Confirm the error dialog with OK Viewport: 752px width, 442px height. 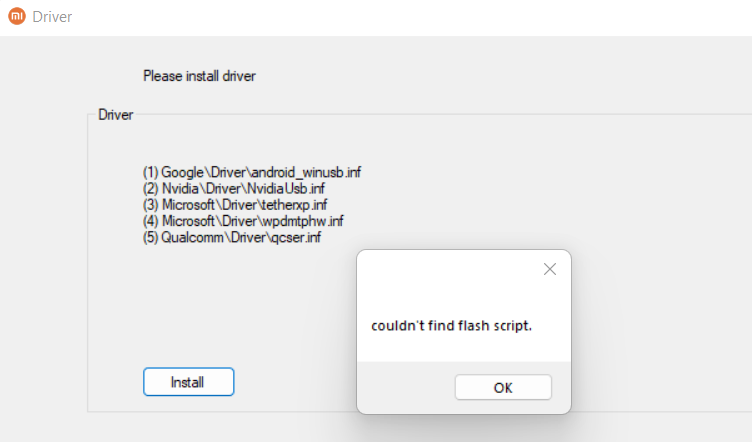(x=503, y=387)
